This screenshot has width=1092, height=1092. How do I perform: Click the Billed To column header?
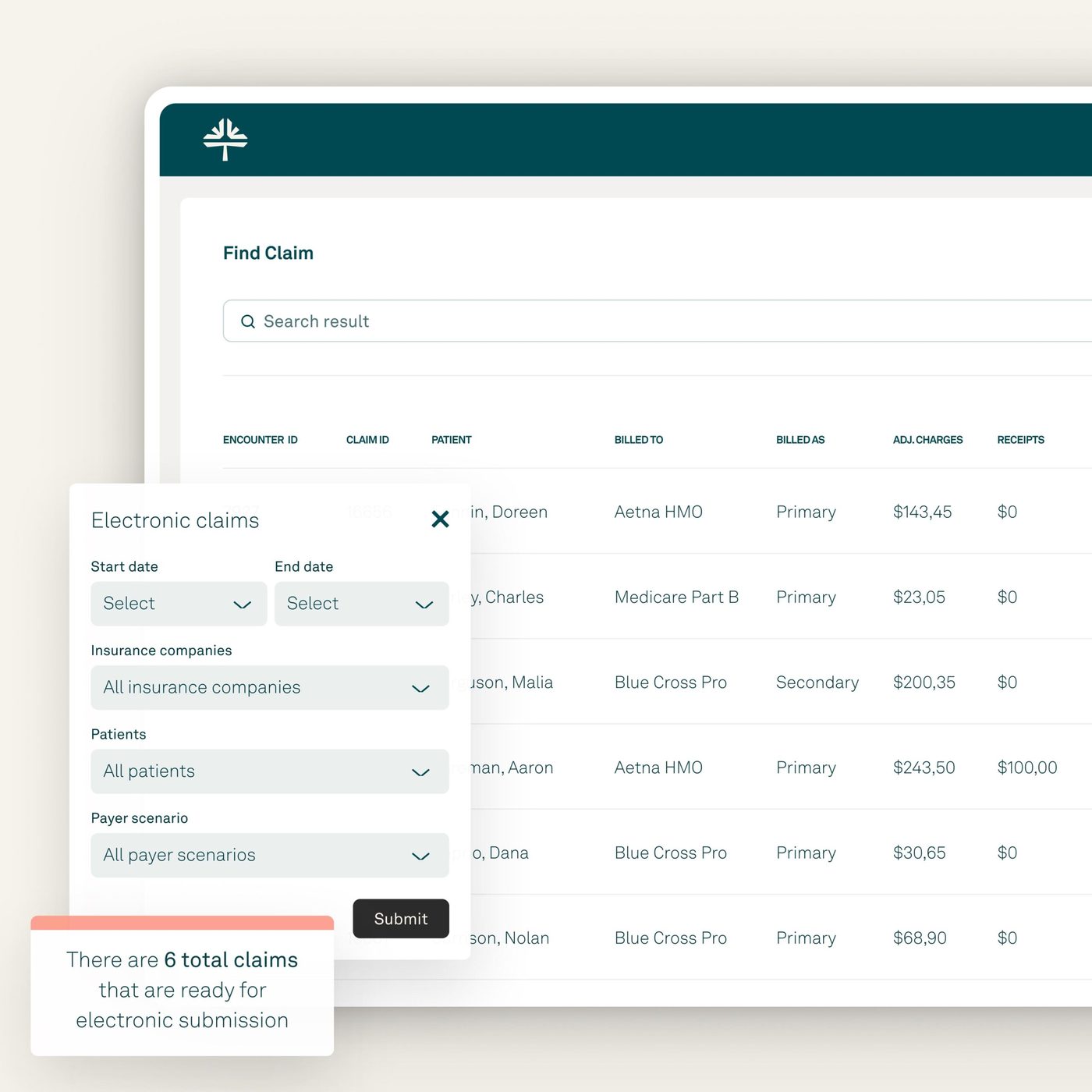coord(639,440)
